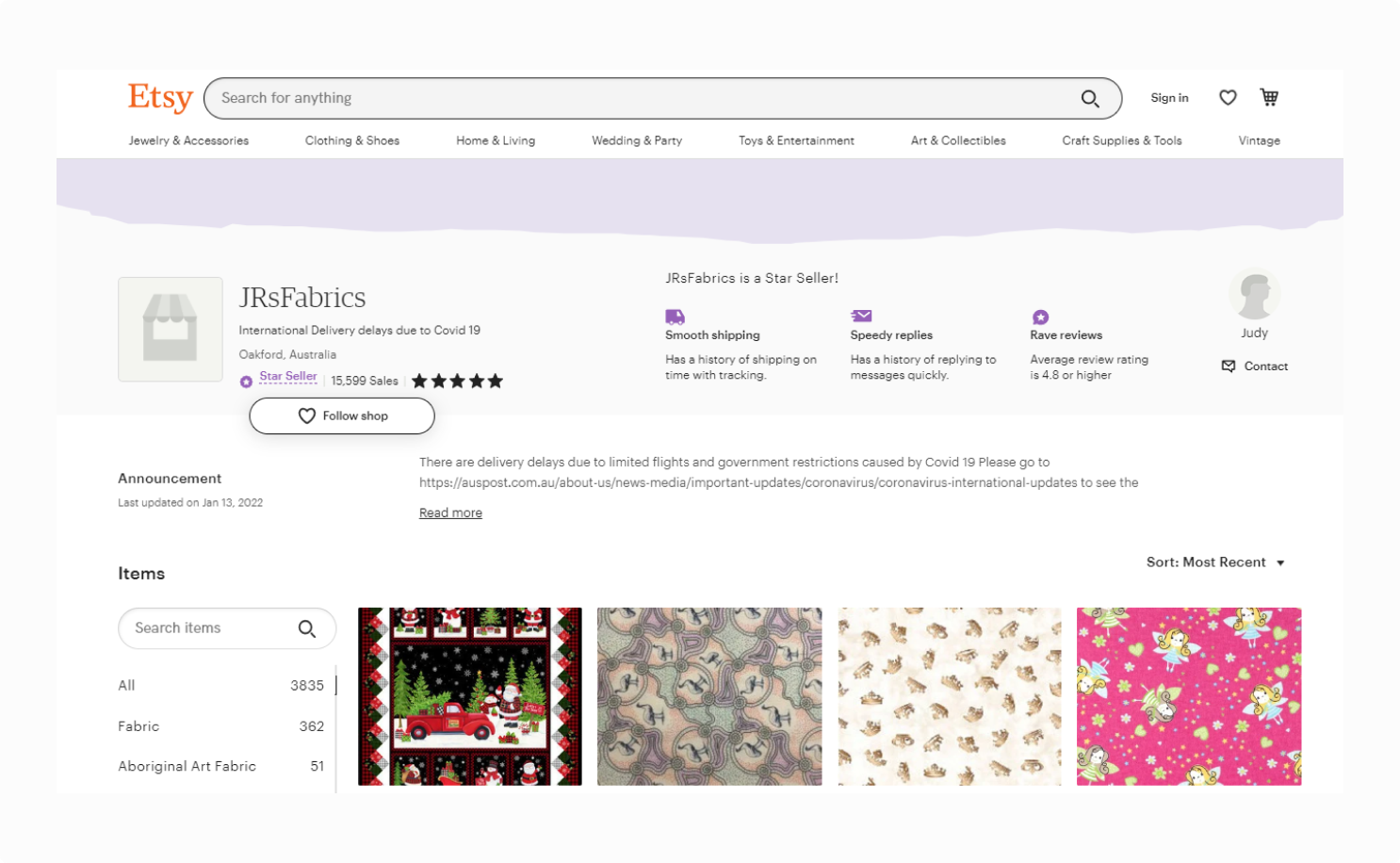Open the shopping cart icon

point(1269,97)
